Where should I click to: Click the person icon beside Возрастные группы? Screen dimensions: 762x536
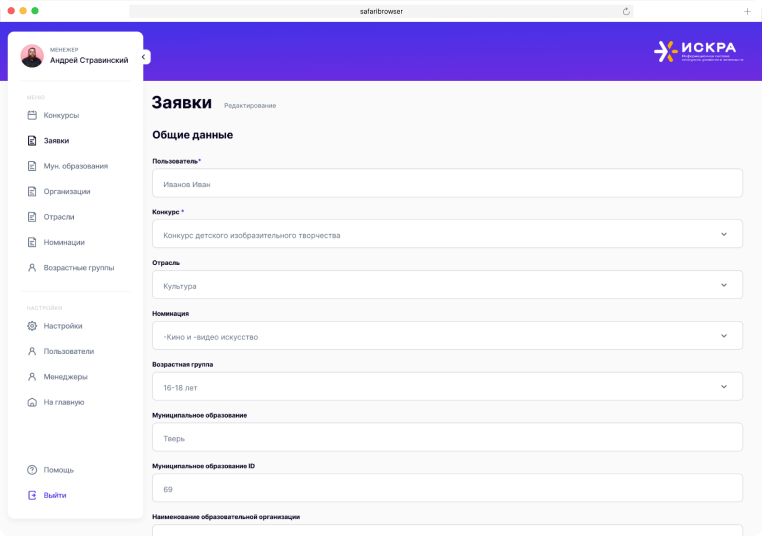[x=32, y=268]
